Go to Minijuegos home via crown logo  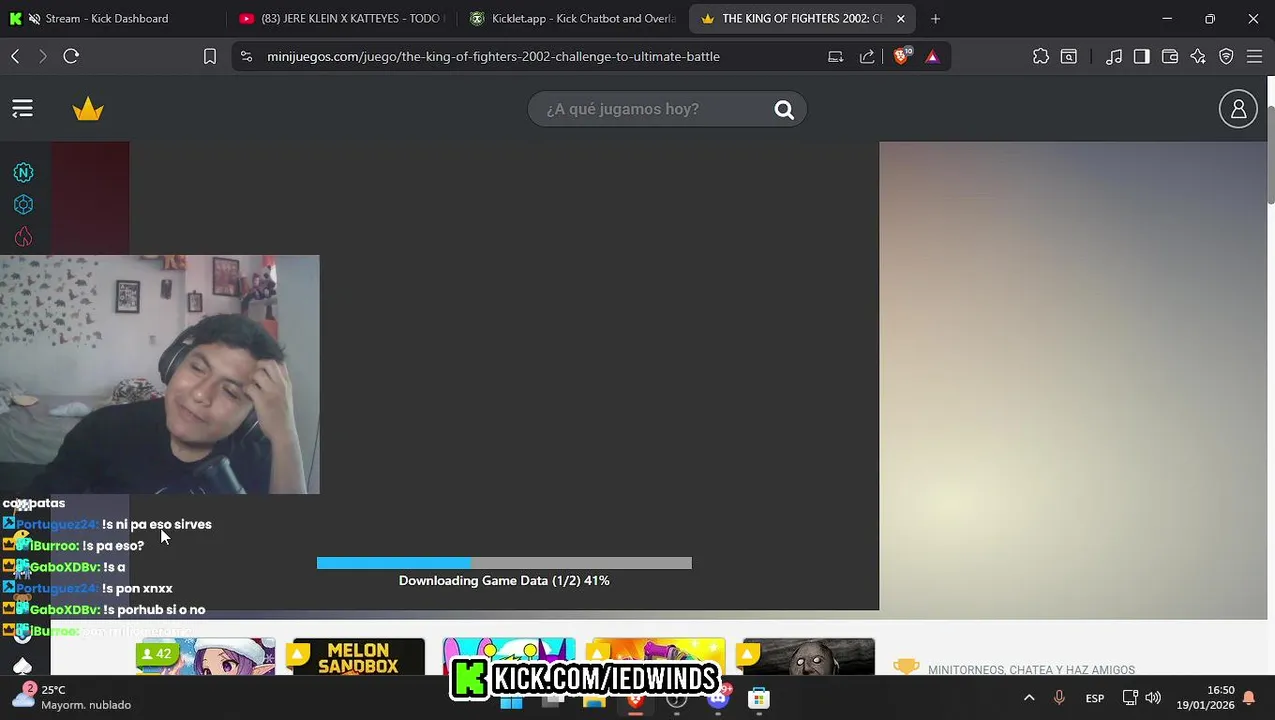click(x=88, y=109)
